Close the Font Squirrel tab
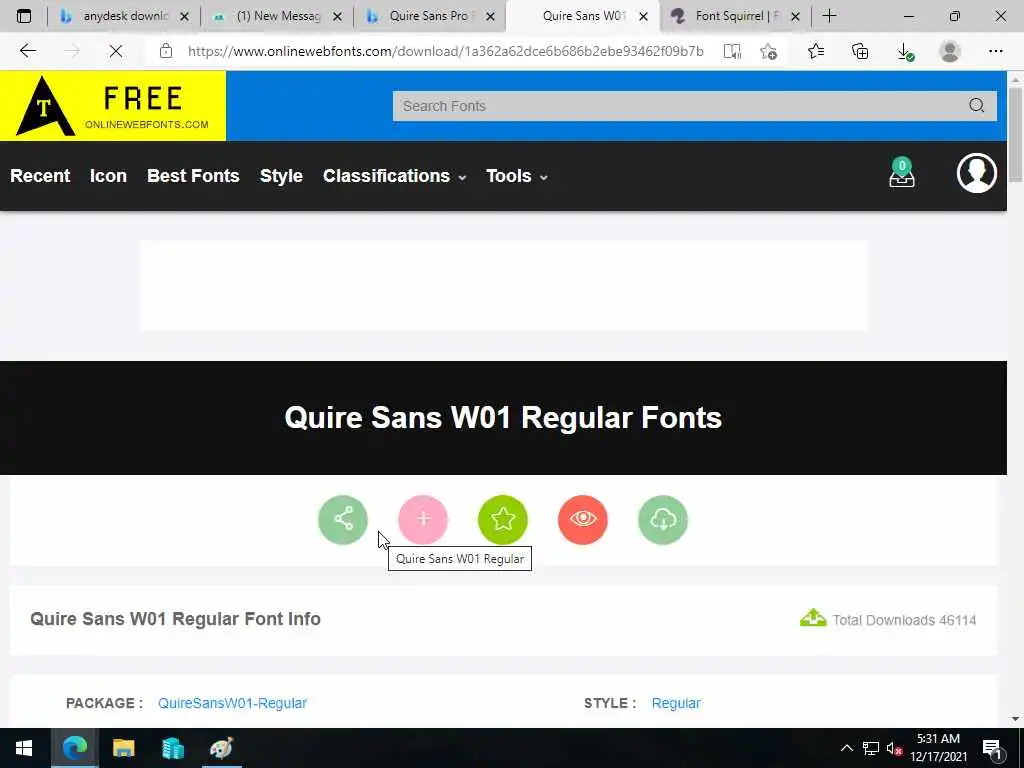The width and height of the screenshot is (1024, 768). (x=795, y=17)
